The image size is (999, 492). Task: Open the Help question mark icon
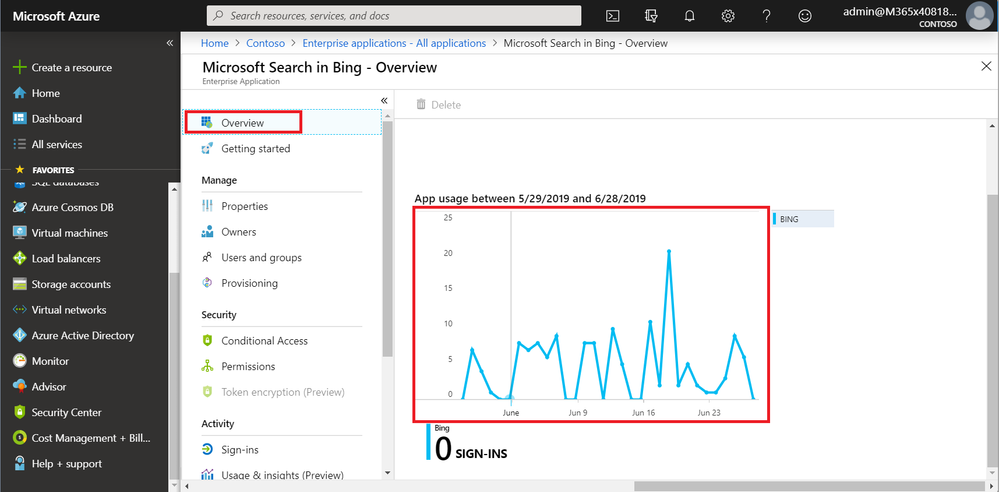(x=766, y=16)
